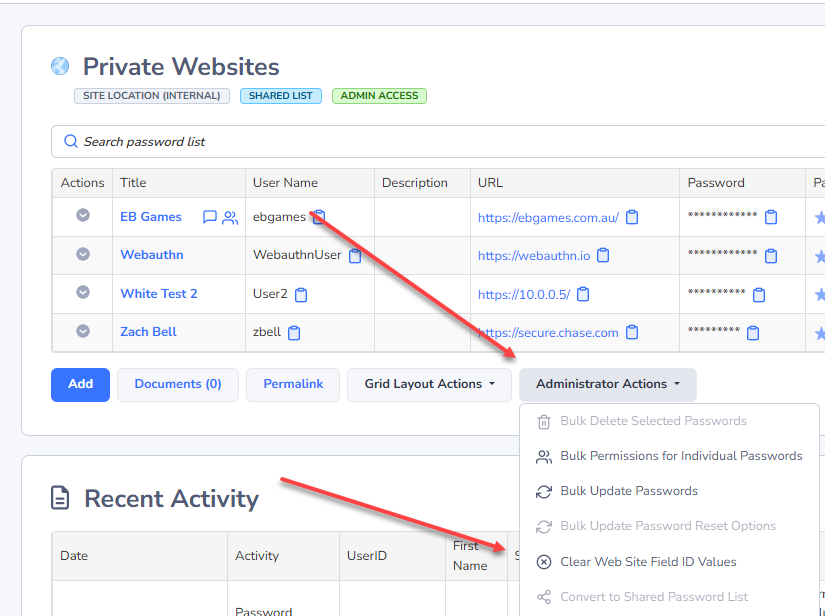Choose Clear Web Site Field ID Values

669,562
